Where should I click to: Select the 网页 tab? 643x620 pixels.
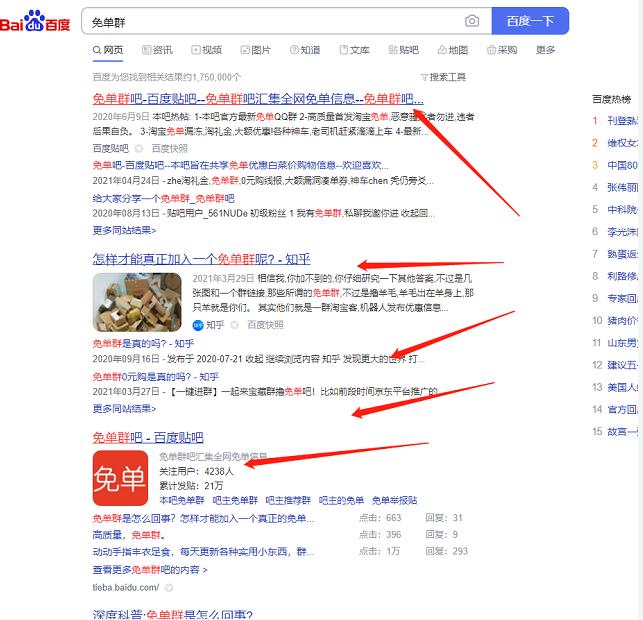108,50
